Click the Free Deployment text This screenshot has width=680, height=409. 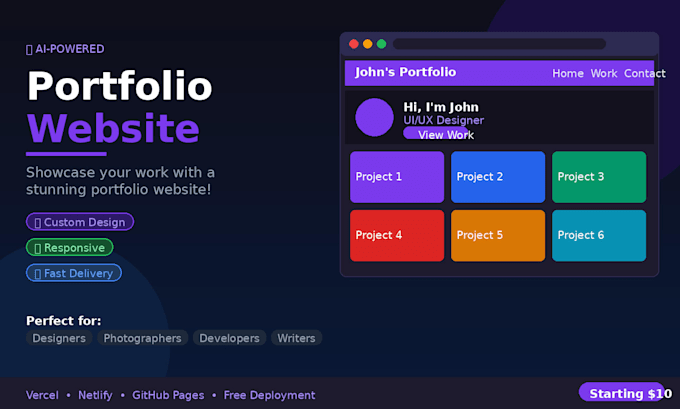269,395
